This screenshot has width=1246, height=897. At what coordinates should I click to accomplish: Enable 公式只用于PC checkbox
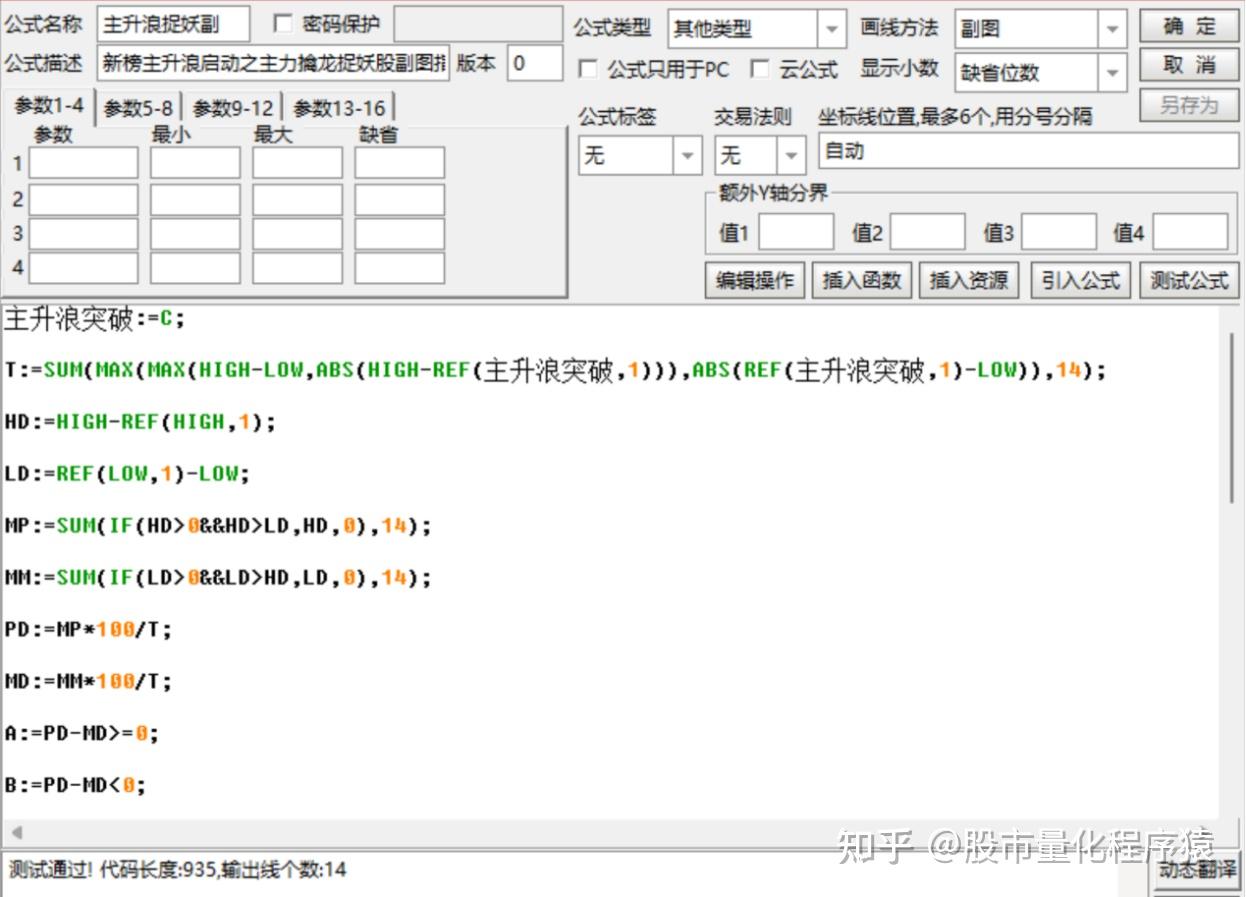click(588, 70)
